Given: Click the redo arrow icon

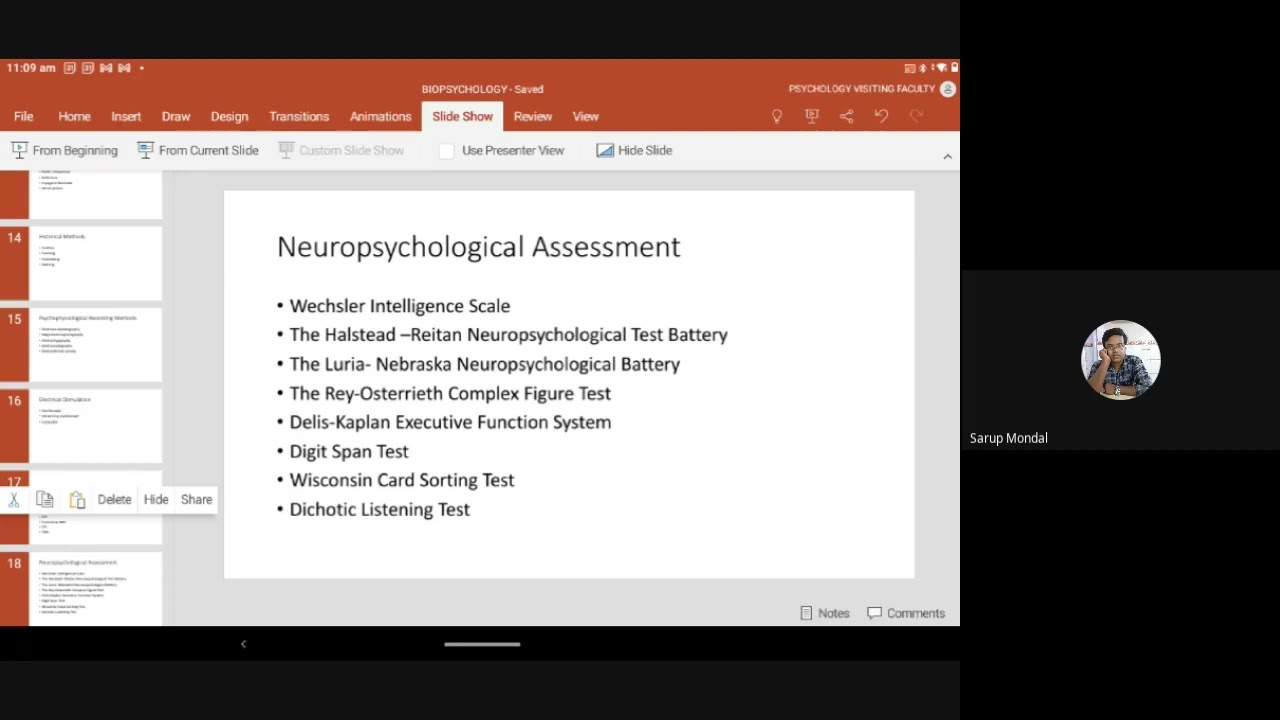Looking at the screenshot, I should [x=916, y=117].
